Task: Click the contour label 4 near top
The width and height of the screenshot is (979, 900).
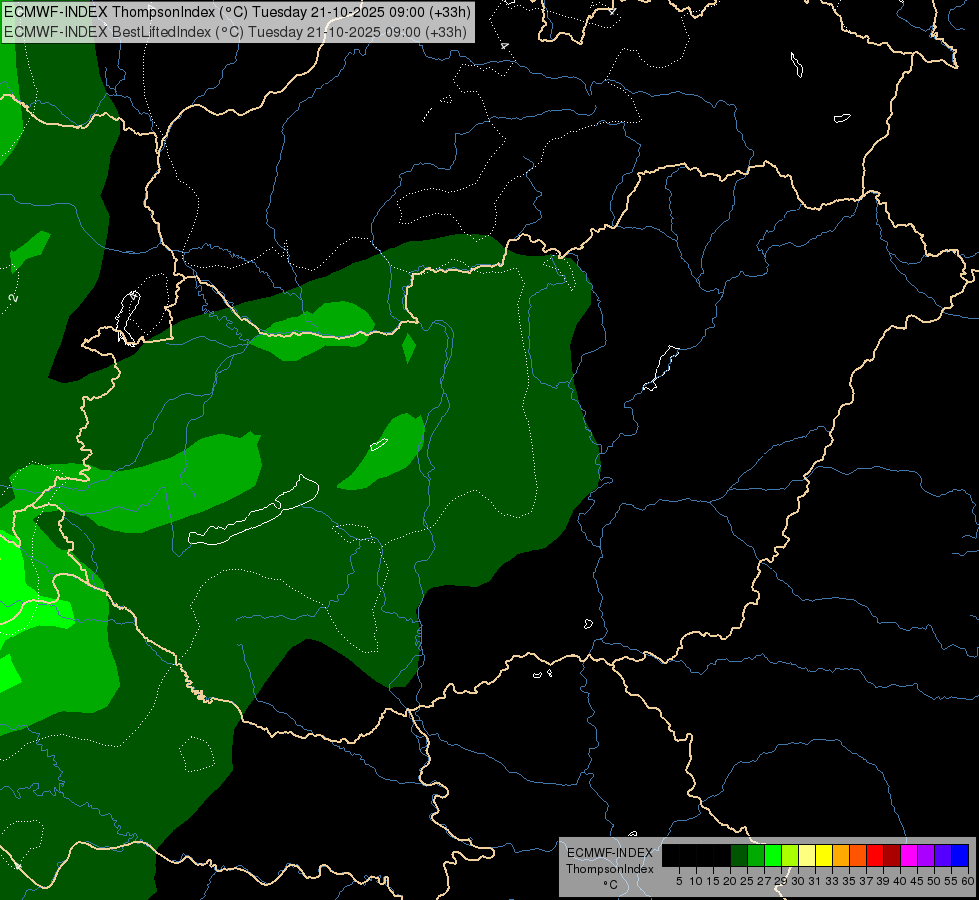Action: coord(504,46)
